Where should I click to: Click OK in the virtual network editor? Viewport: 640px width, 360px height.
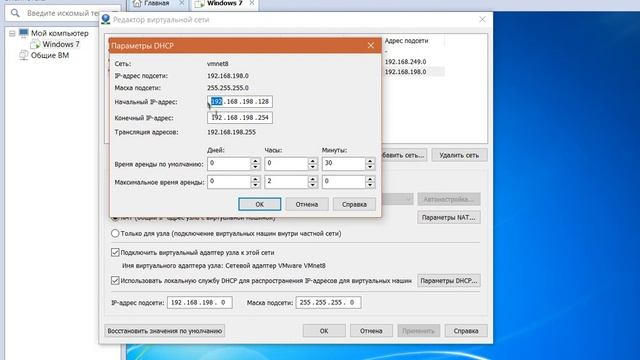(x=324, y=331)
